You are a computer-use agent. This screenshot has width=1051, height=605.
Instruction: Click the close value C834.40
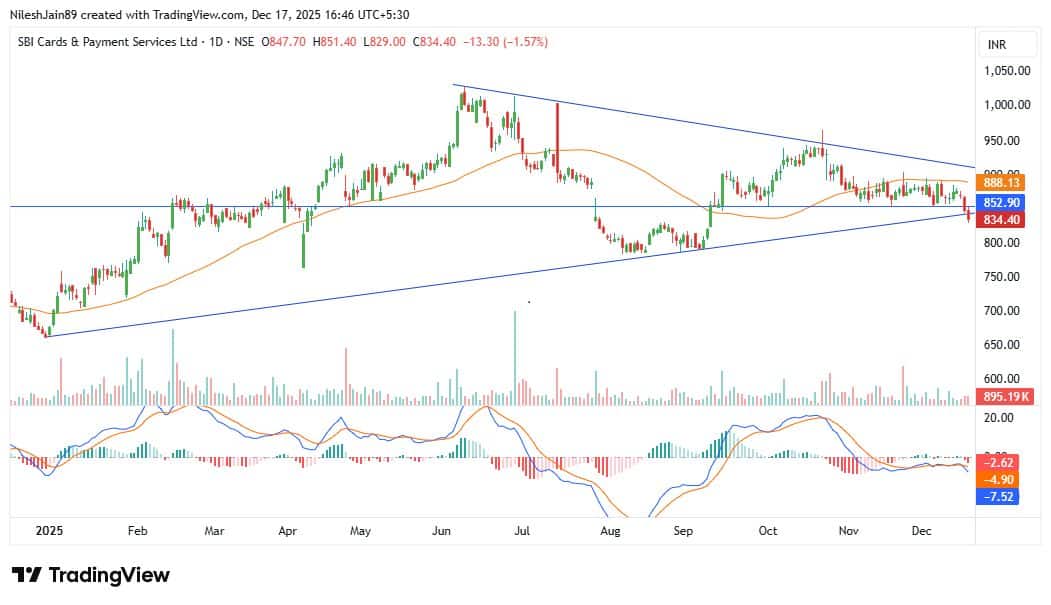click(x=434, y=42)
